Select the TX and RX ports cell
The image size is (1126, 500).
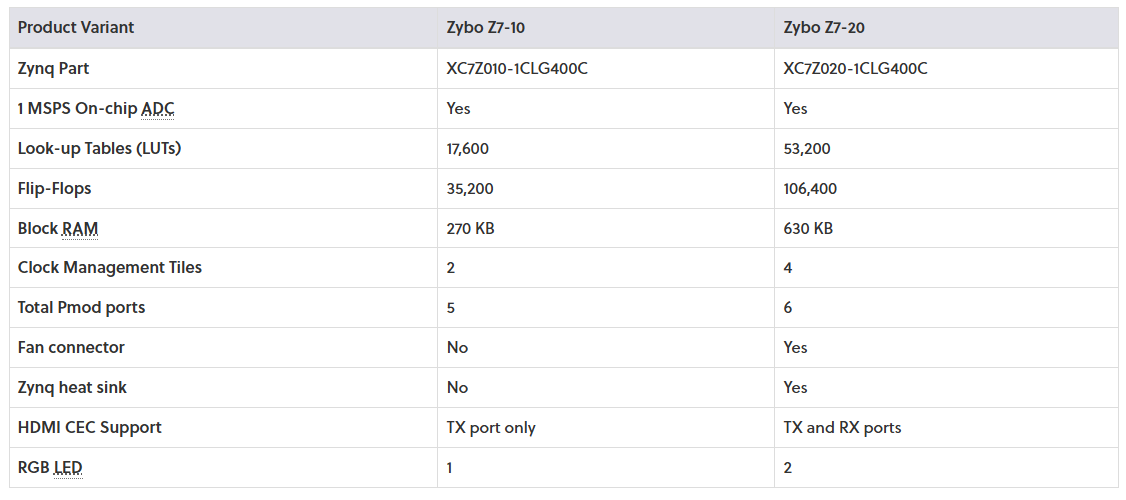point(842,427)
